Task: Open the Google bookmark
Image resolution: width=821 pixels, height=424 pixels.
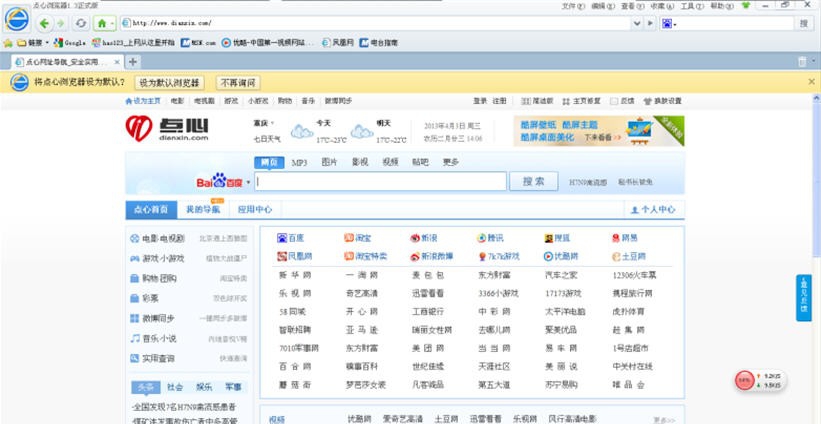Action: point(70,43)
